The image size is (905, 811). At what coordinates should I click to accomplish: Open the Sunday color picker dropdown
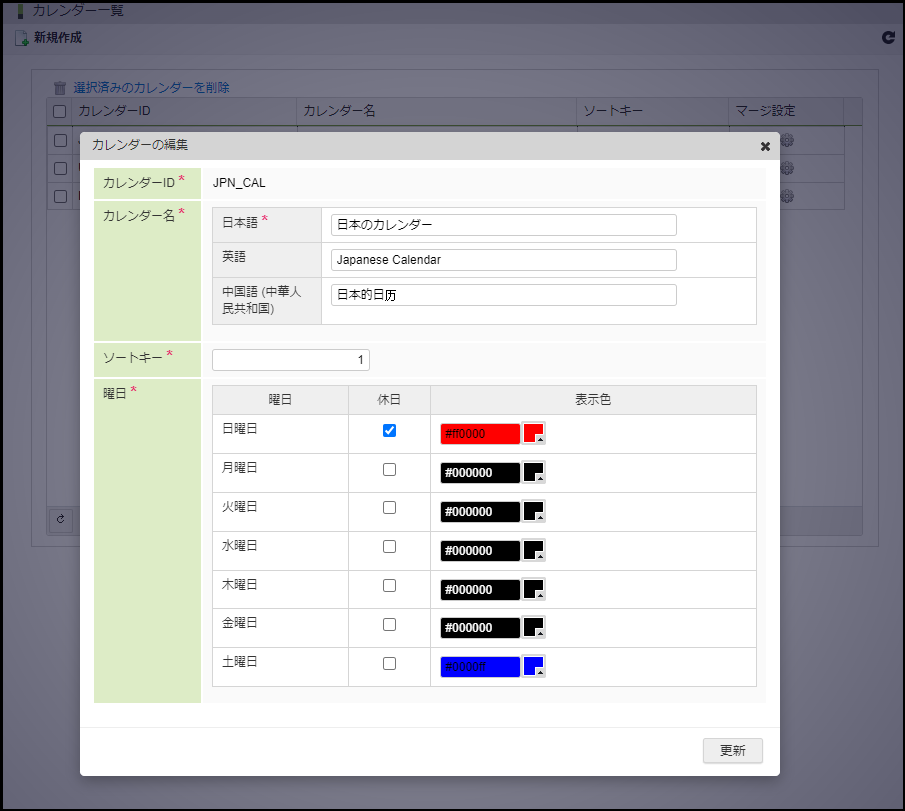click(534, 433)
